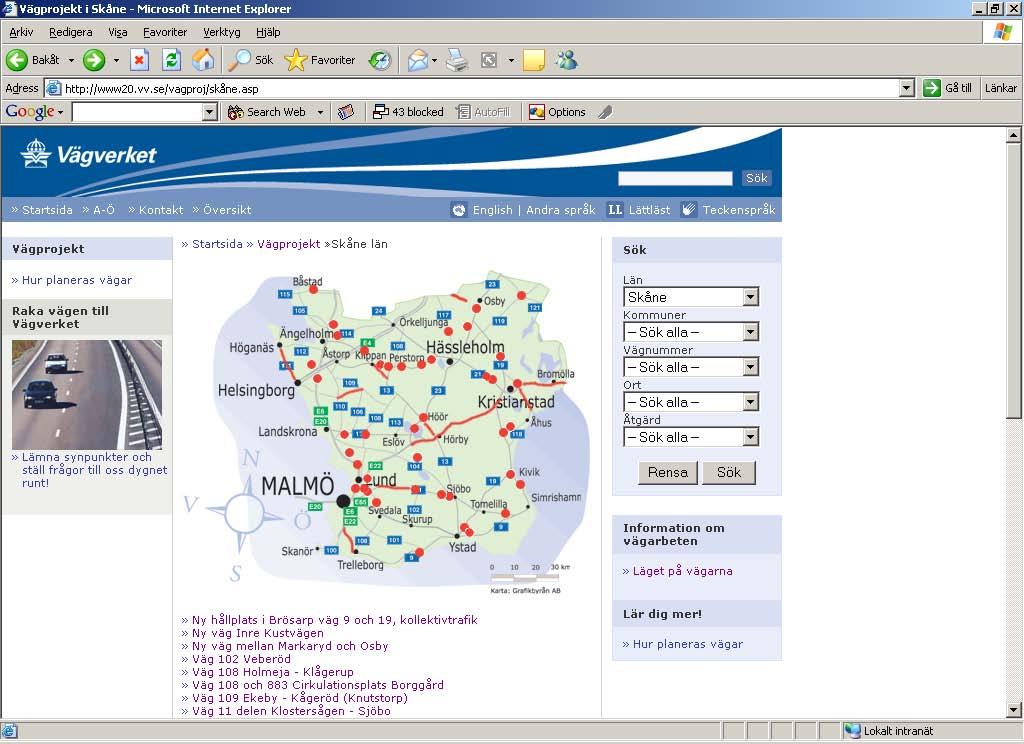Click the Sök button below Åtgärd
Image resolution: width=1024 pixels, height=744 pixels.
pyautogui.click(x=729, y=472)
